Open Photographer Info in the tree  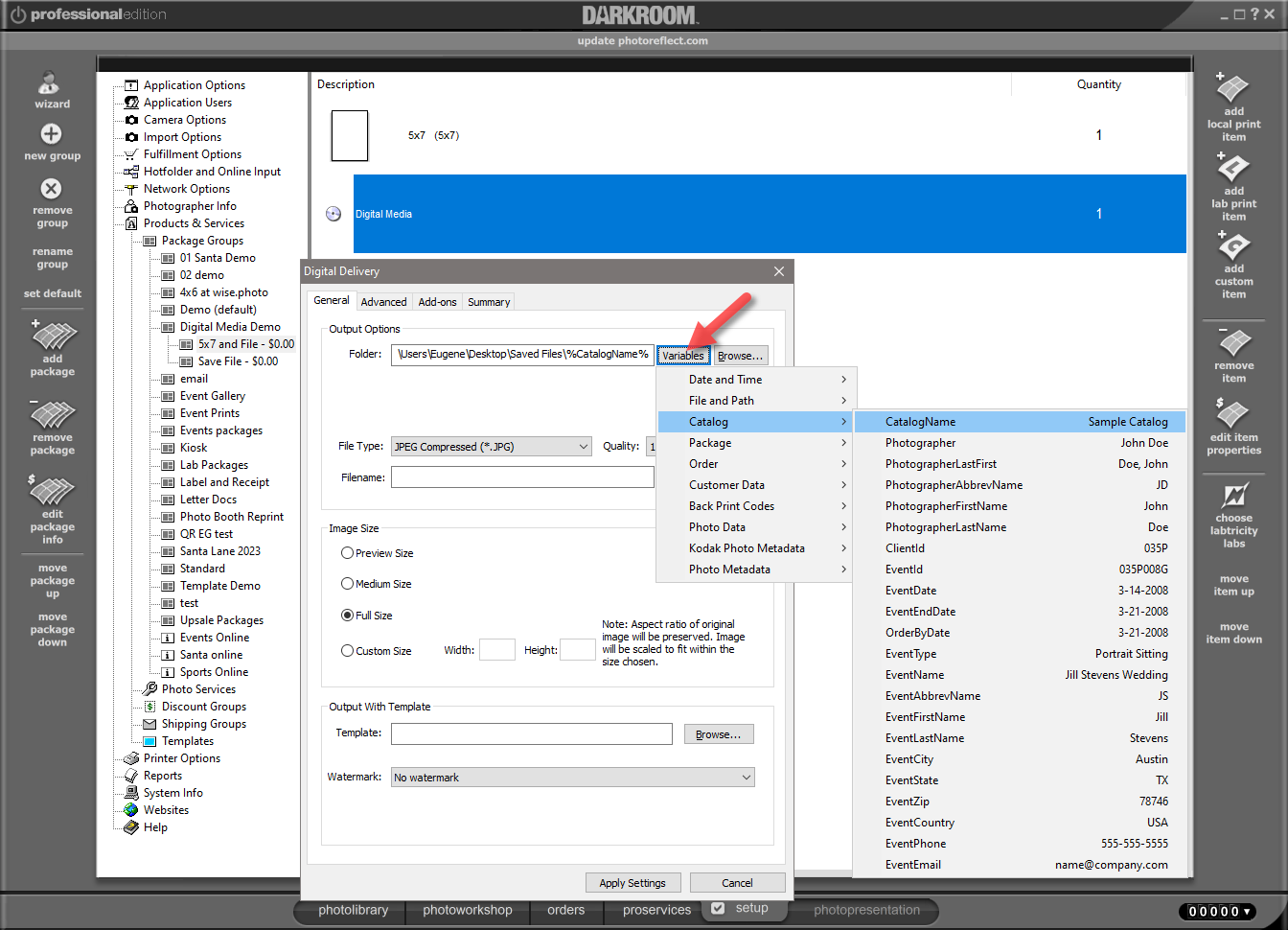tap(190, 206)
